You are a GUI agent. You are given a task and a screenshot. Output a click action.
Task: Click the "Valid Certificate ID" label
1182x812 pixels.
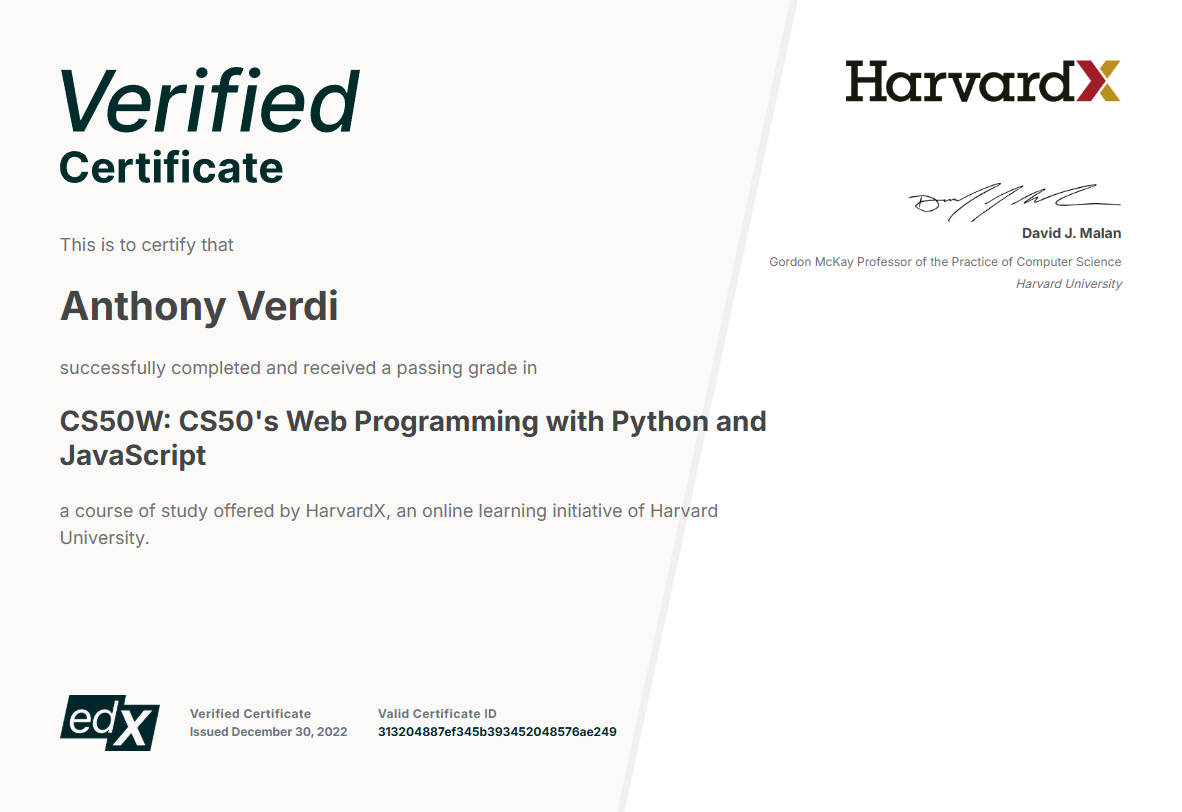click(x=437, y=714)
